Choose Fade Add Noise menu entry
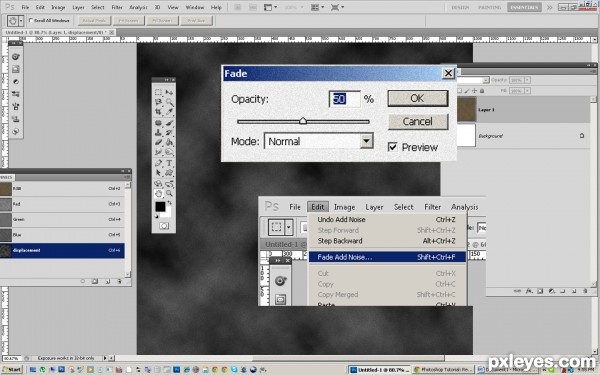 pos(387,257)
